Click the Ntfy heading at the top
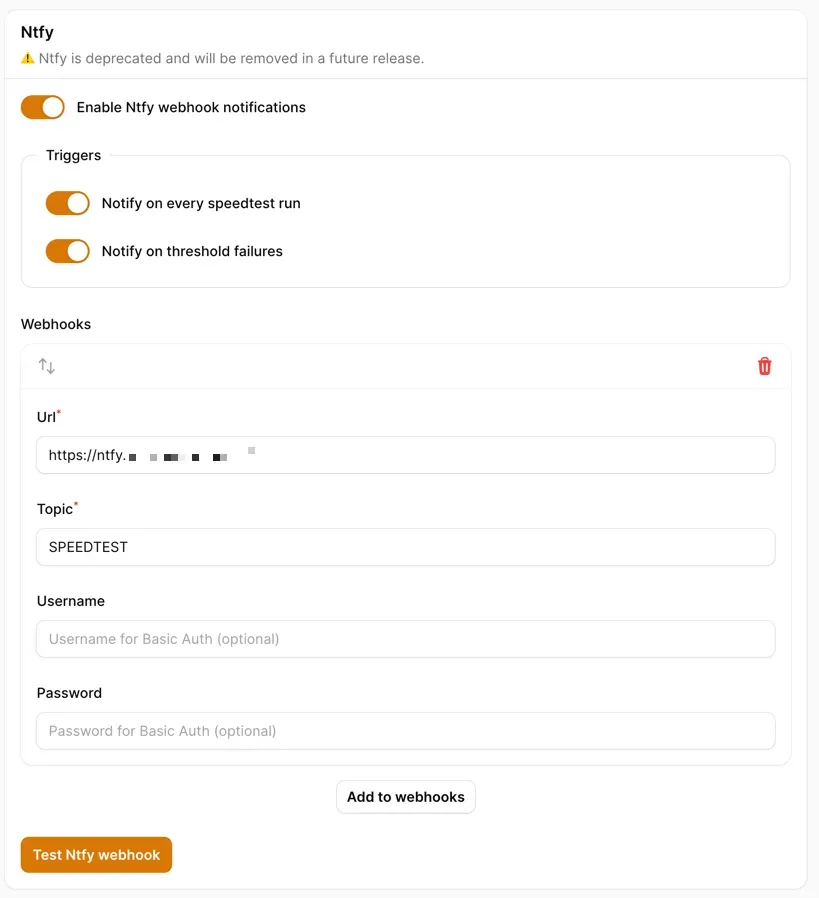 (x=36, y=32)
